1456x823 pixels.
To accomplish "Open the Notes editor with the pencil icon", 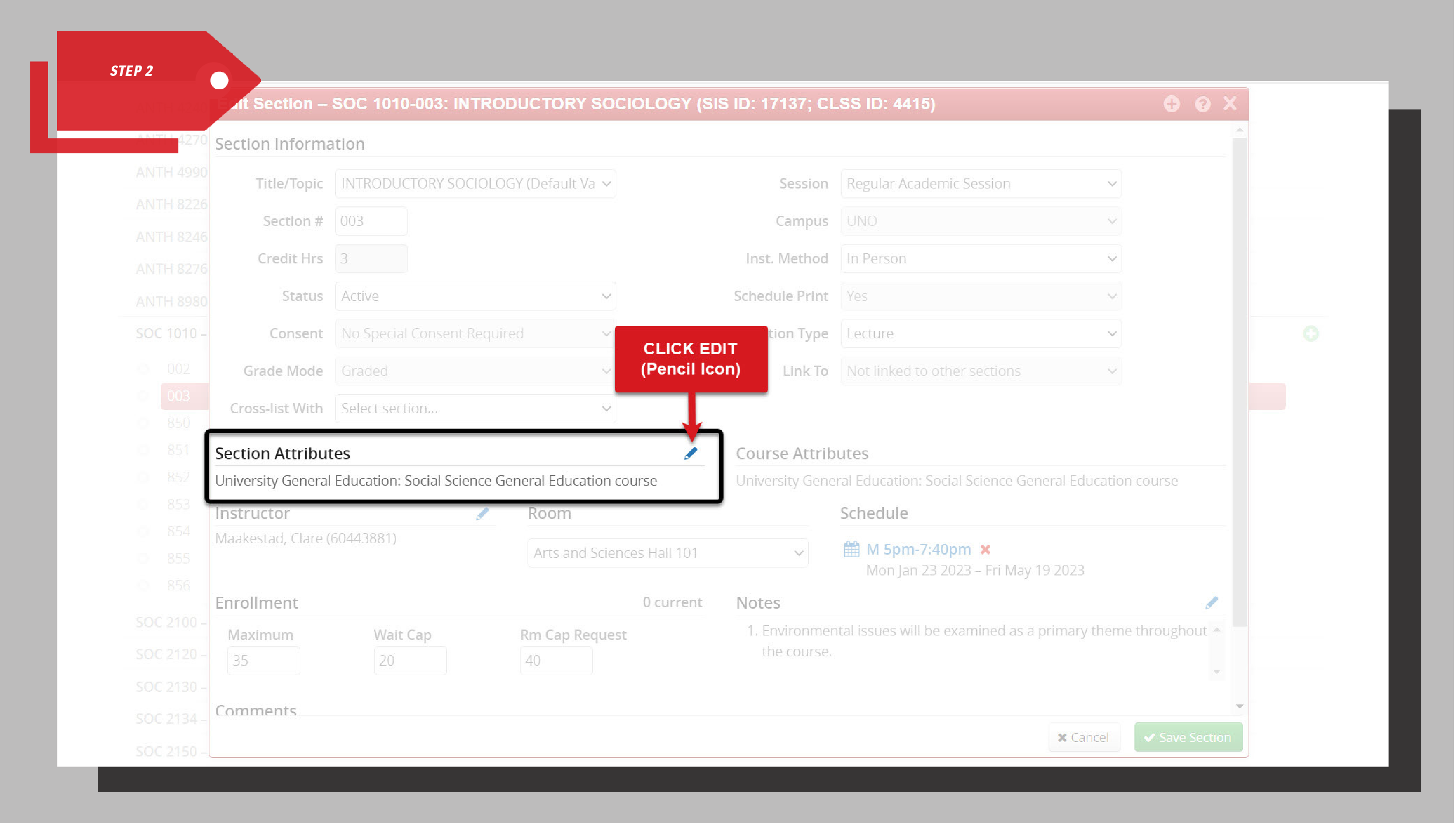I will pos(1212,602).
